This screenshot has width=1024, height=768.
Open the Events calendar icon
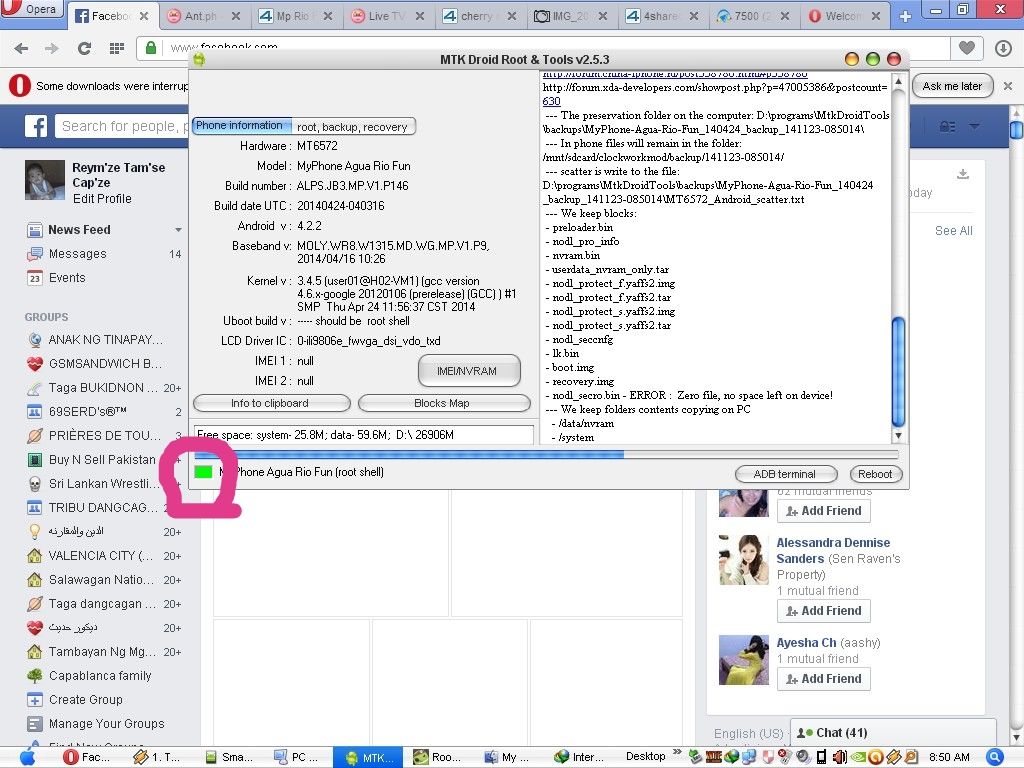[x=34, y=278]
